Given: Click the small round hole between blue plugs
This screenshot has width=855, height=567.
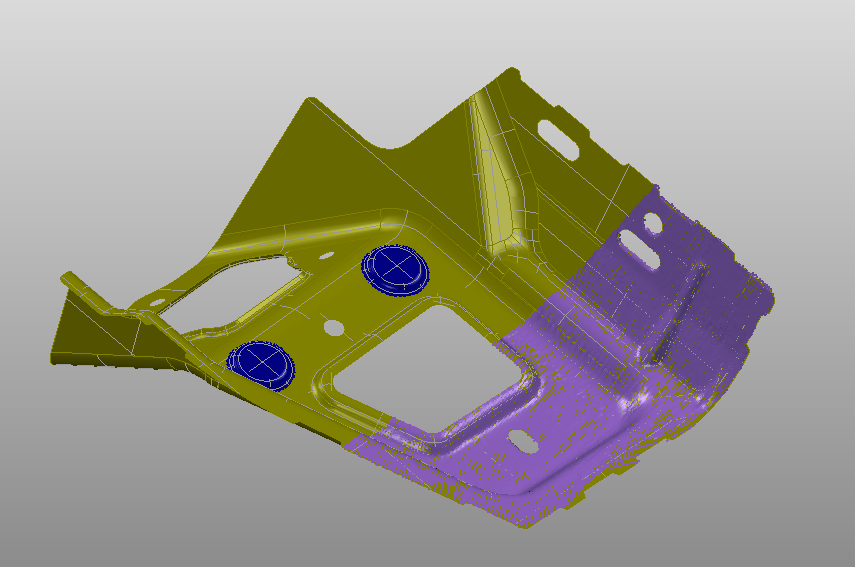Looking at the screenshot, I should pyautogui.click(x=334, y=327).
